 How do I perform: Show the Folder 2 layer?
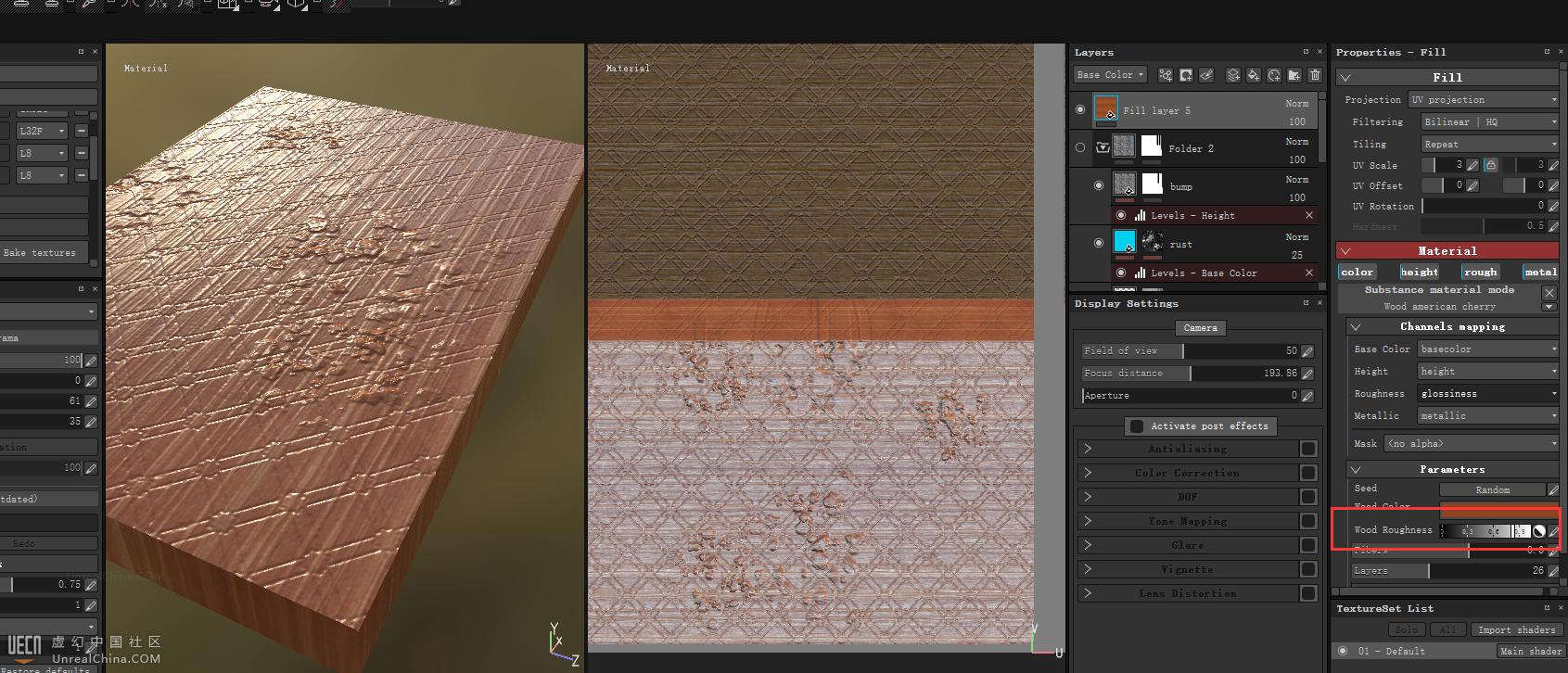pos(1080,147)
